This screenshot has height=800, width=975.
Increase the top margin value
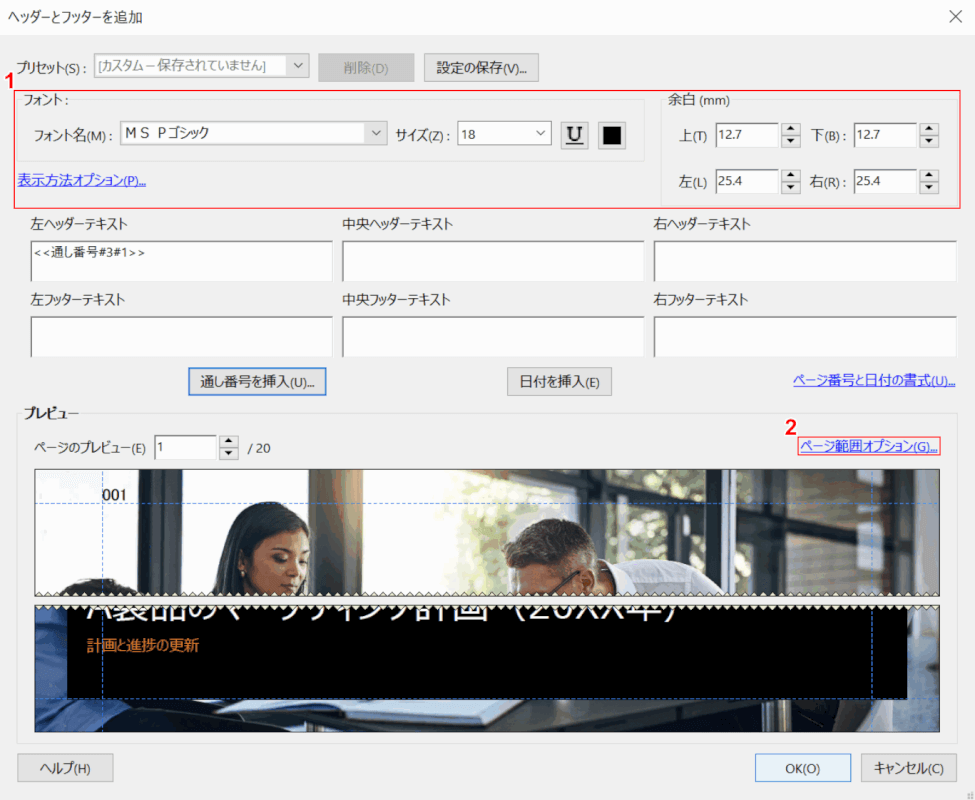pyautogui.click(x=791, y=129)
